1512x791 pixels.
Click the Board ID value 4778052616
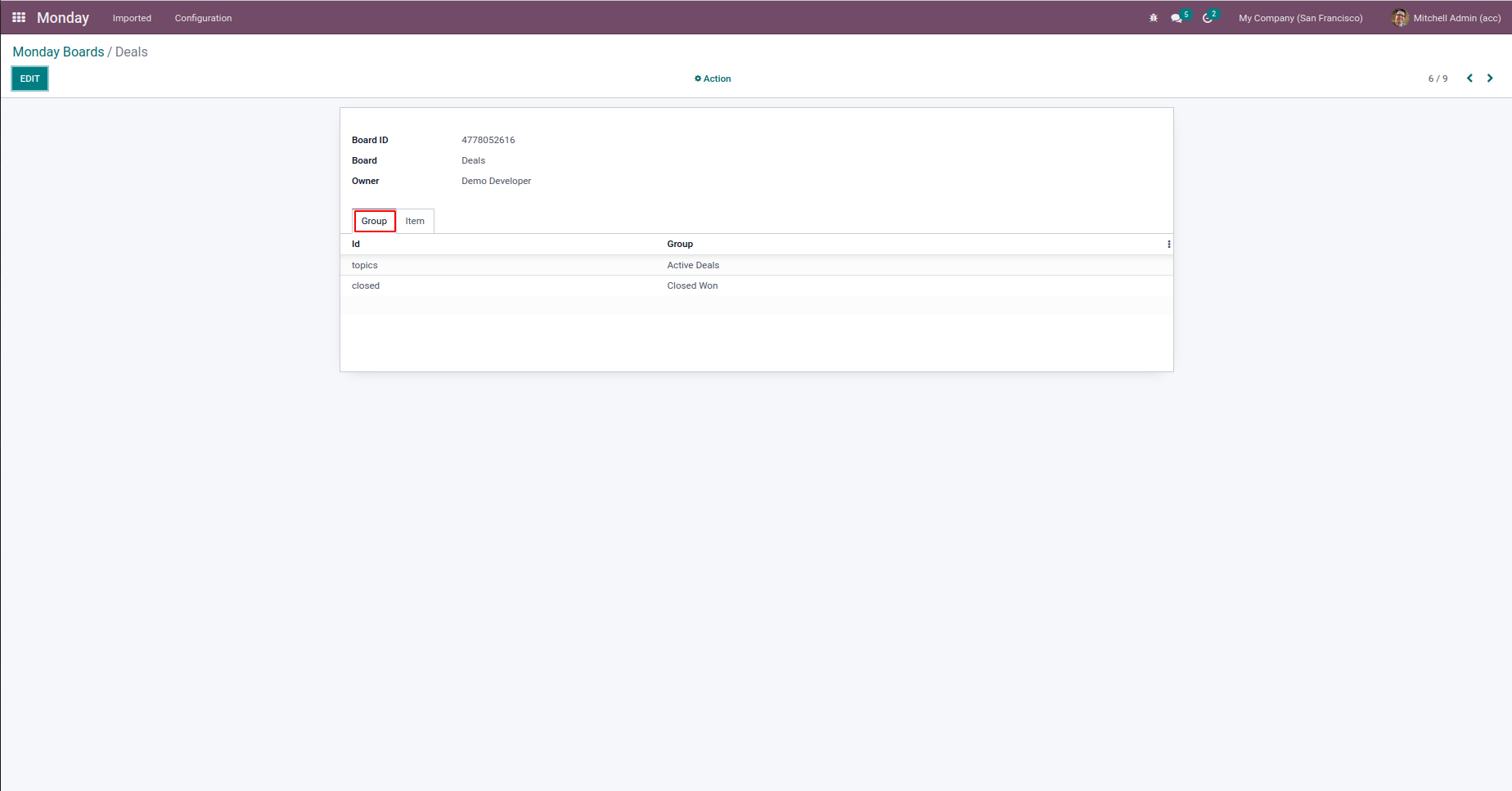pyautogui.click(x=488, y=140)
